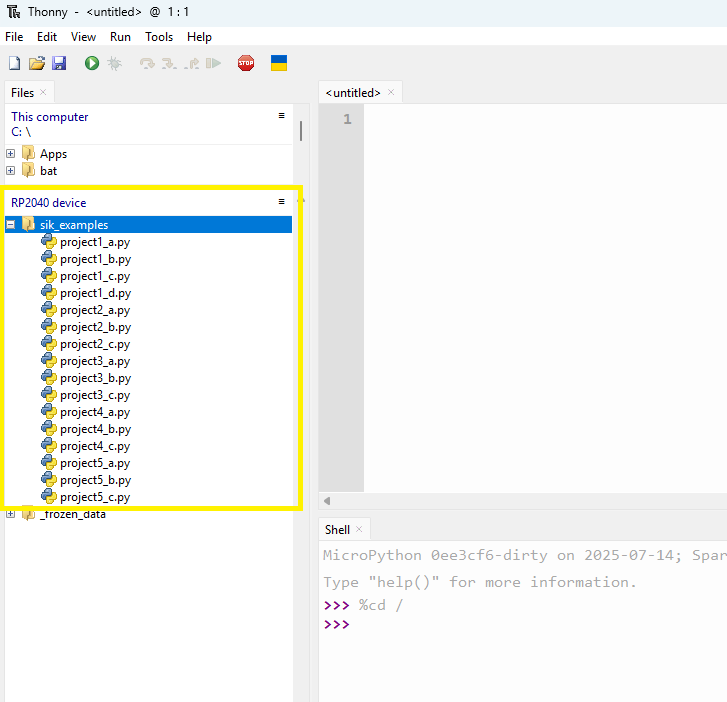
Task: Collapse the sik_examples folder
Action: (11, 225)
